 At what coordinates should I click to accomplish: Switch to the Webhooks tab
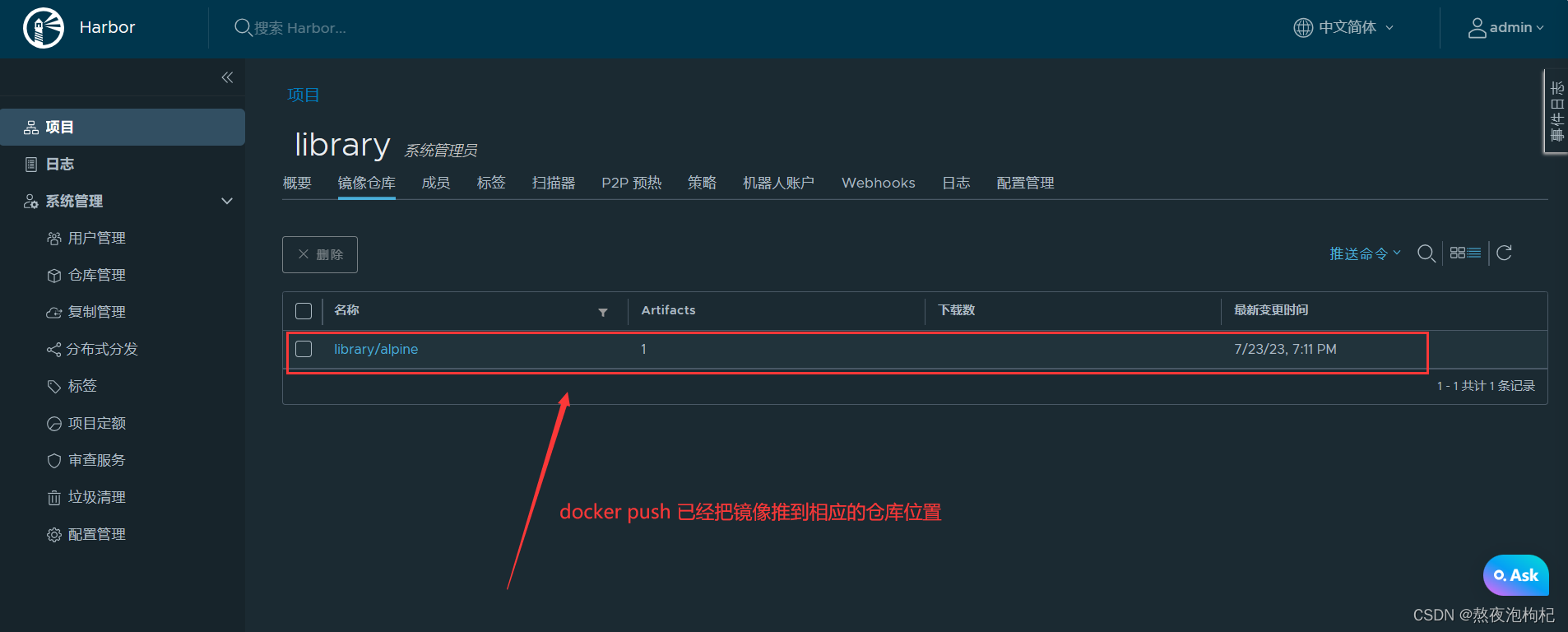tap(878, 183)
